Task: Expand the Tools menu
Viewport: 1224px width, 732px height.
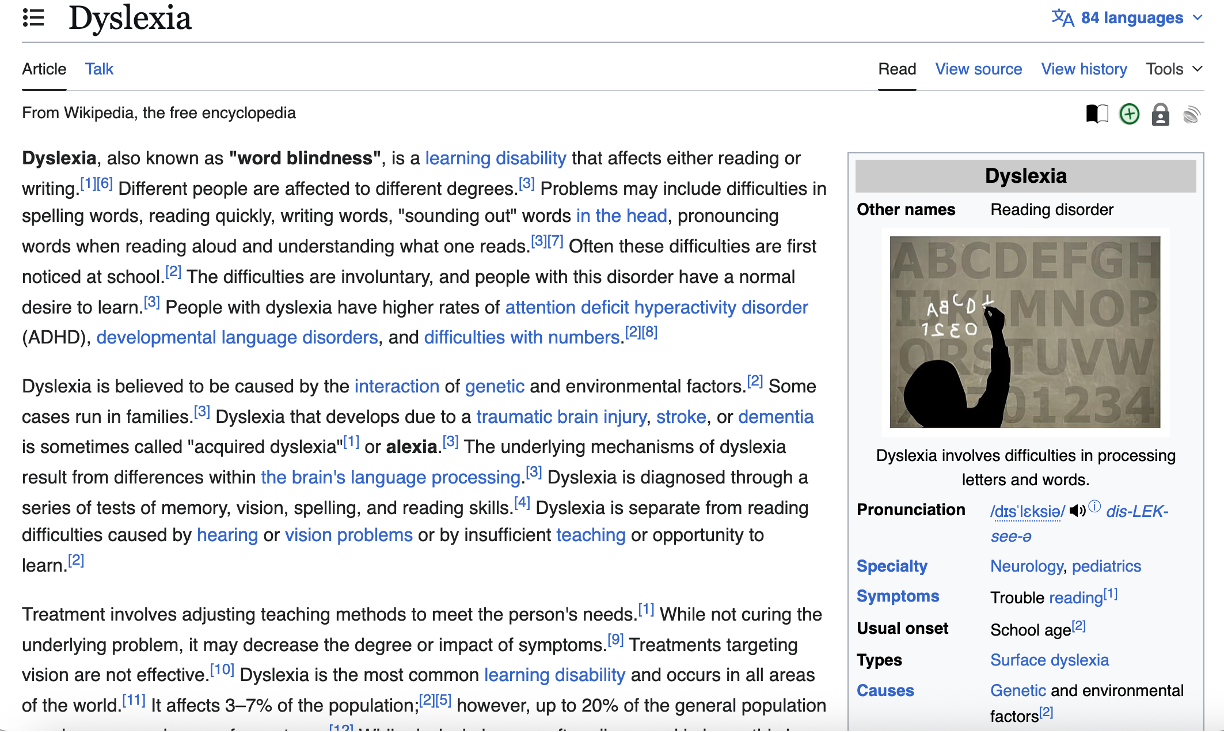Action: (x=1174, y=69)
